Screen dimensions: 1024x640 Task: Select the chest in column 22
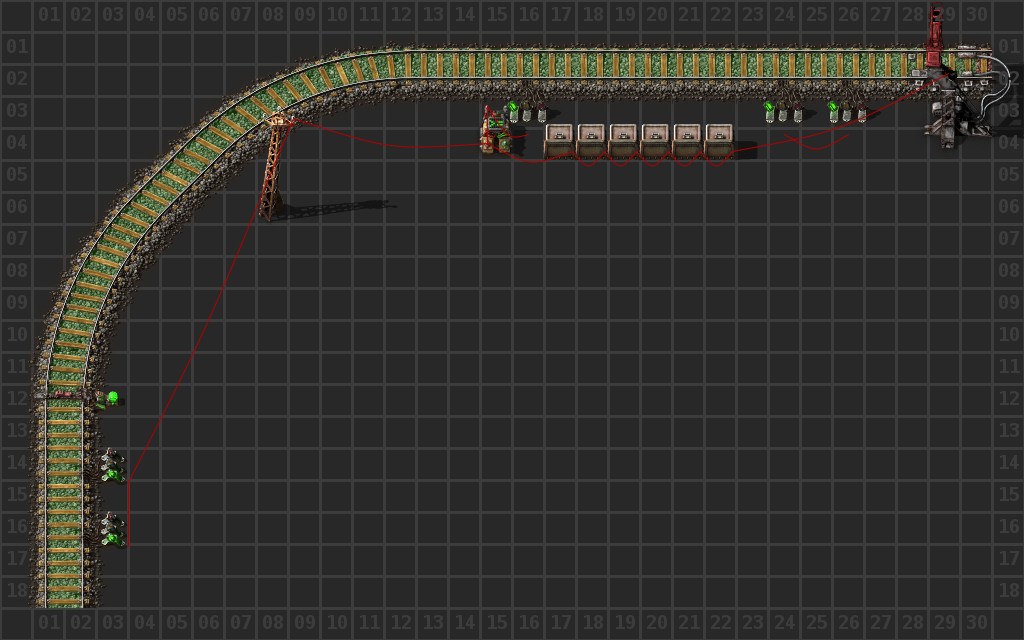(720, 141)
